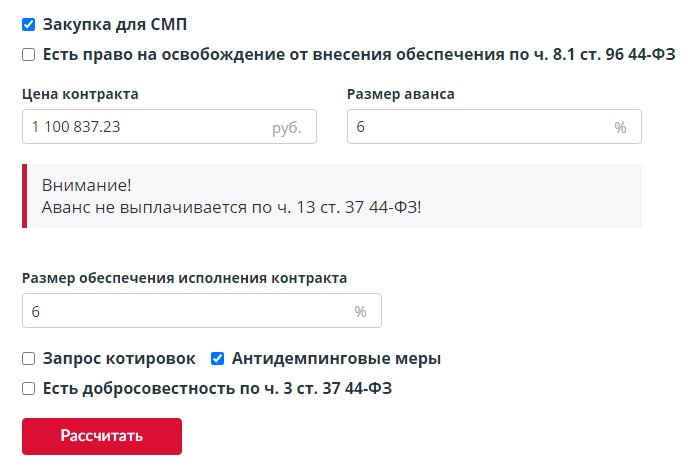Disable the Антидемпинговые меры checkbox
The width and height of the screenshot is (692, 468).
pos(217,358)
